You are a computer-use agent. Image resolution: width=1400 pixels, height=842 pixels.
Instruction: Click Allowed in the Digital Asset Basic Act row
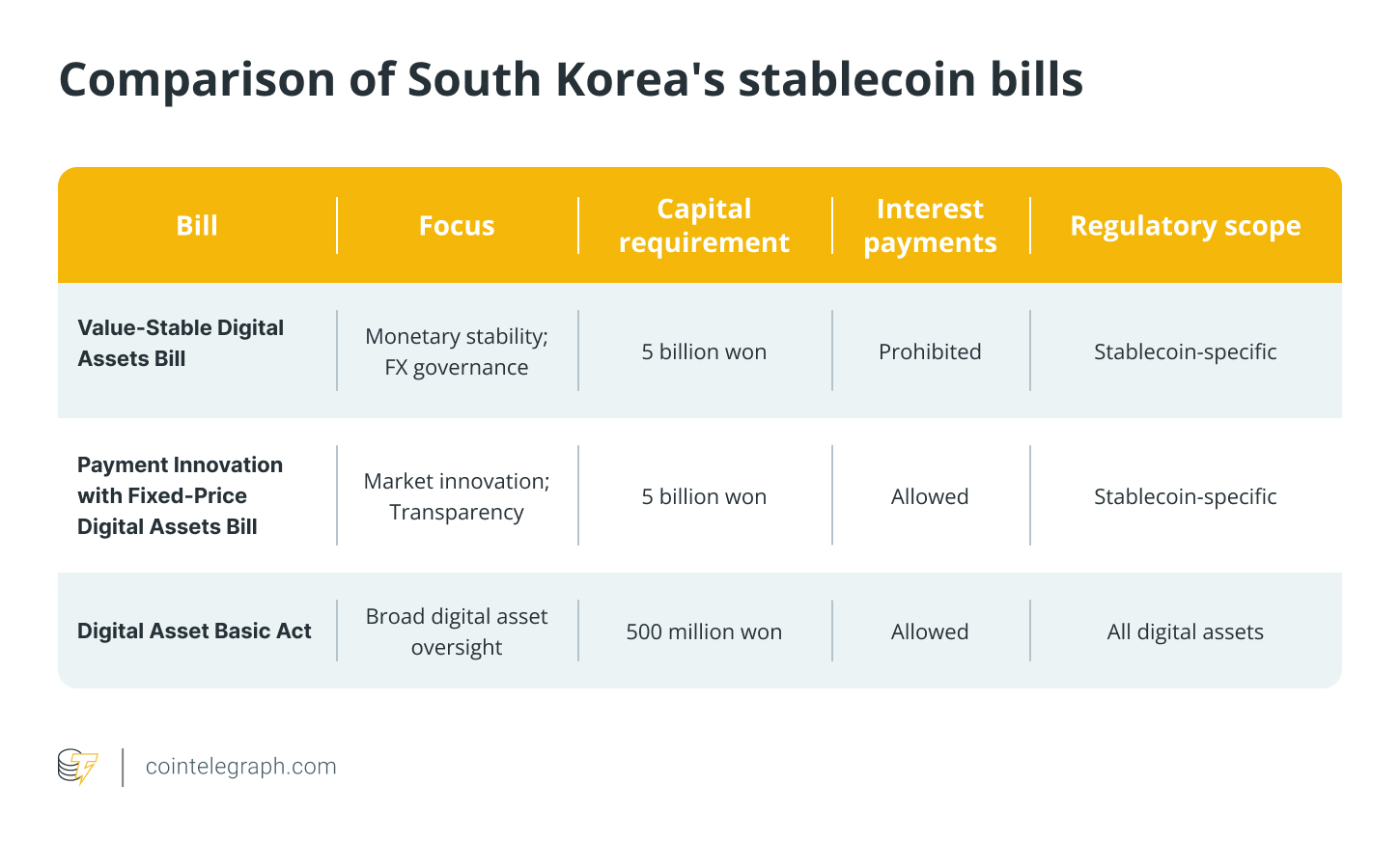[x=930, y=632]
